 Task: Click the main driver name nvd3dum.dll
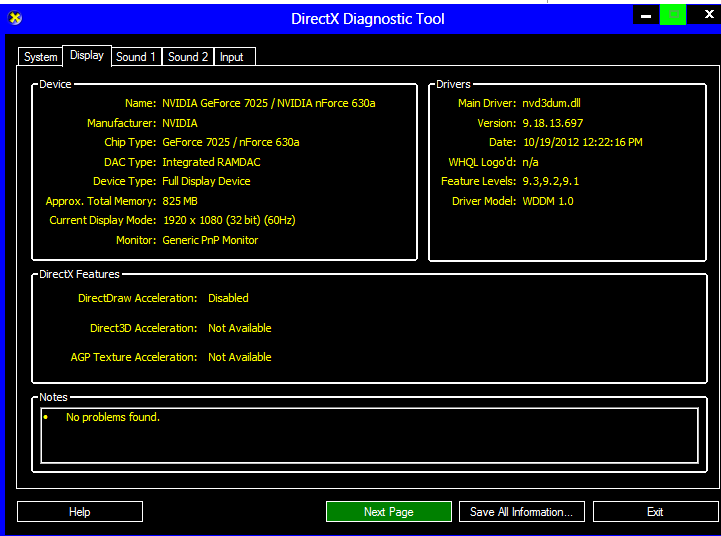click(551, 103)
